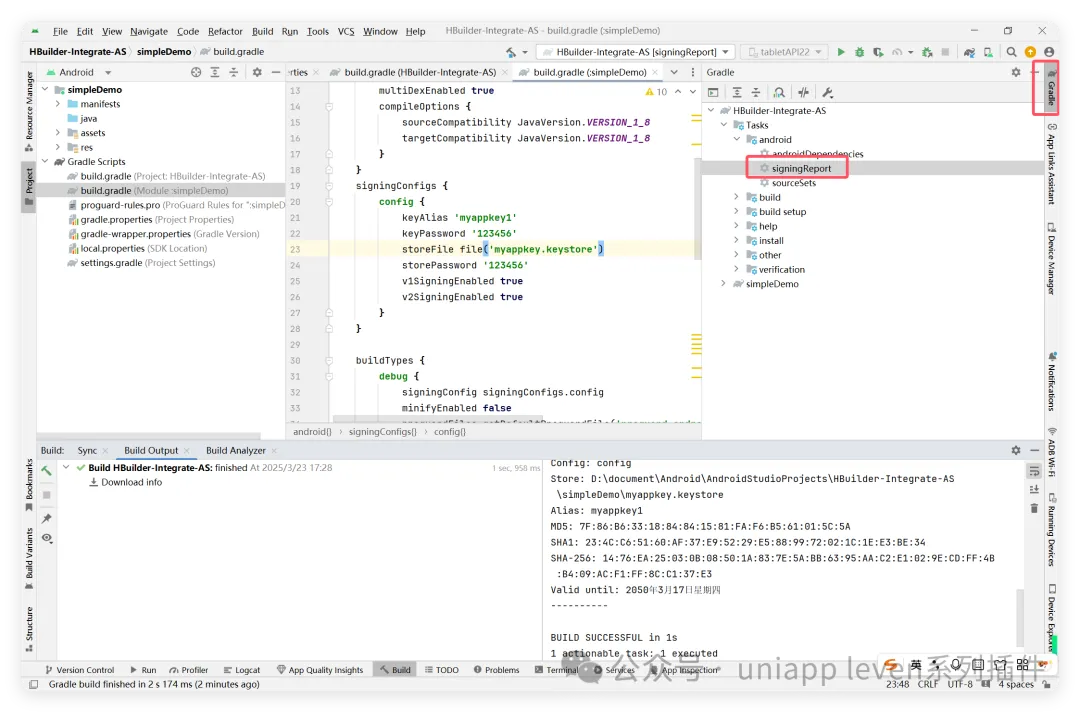Open the eye view options in Build panel
Viewport: 1080px width, 712px height.
coord(46,538)
